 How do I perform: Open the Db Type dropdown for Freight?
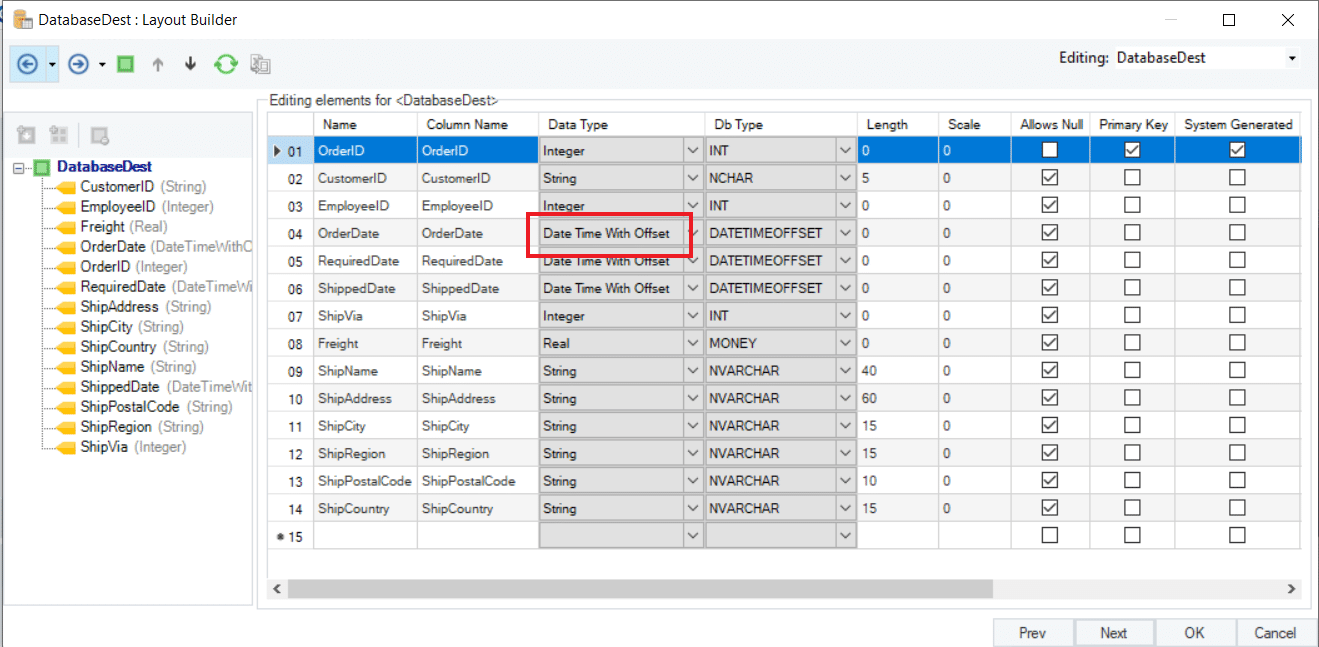click(846, 343)
